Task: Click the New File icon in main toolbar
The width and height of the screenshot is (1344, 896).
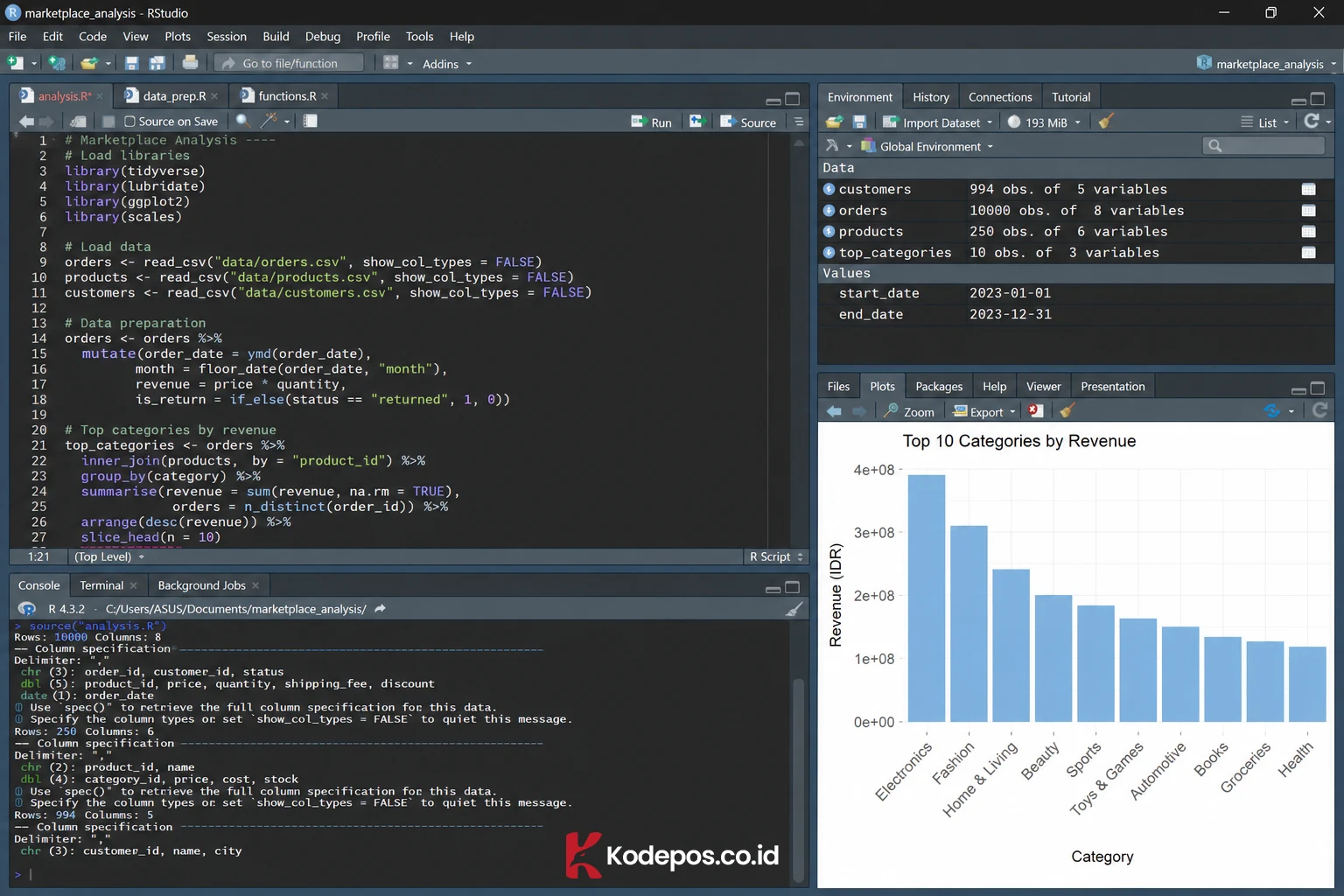Action: coord(15,63)
